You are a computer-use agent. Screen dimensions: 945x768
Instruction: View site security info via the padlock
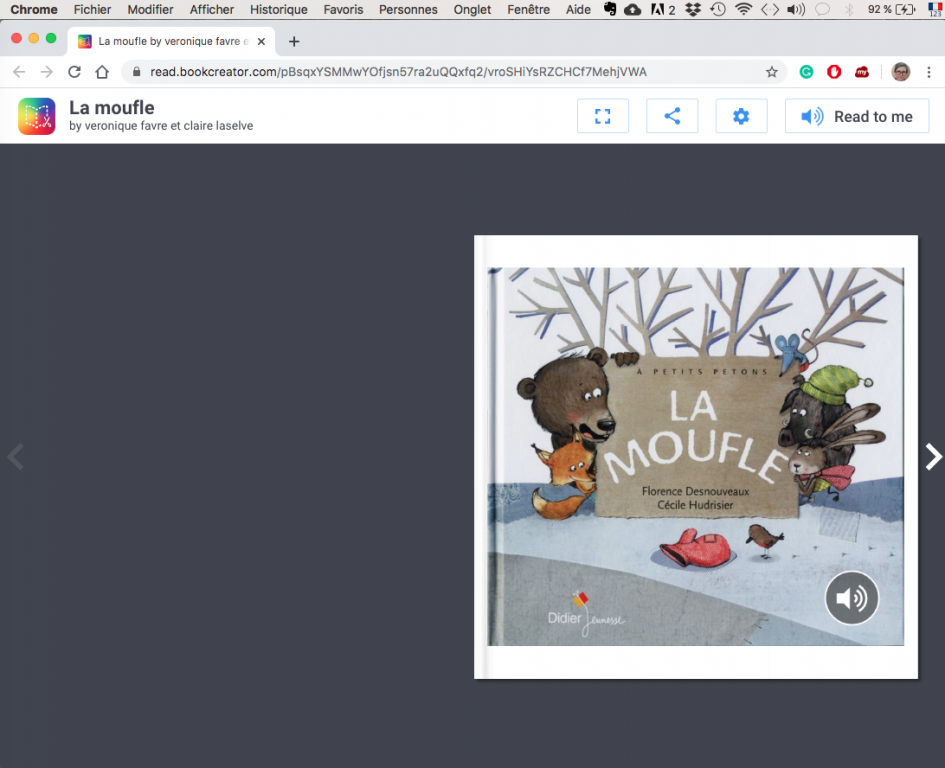137,72
